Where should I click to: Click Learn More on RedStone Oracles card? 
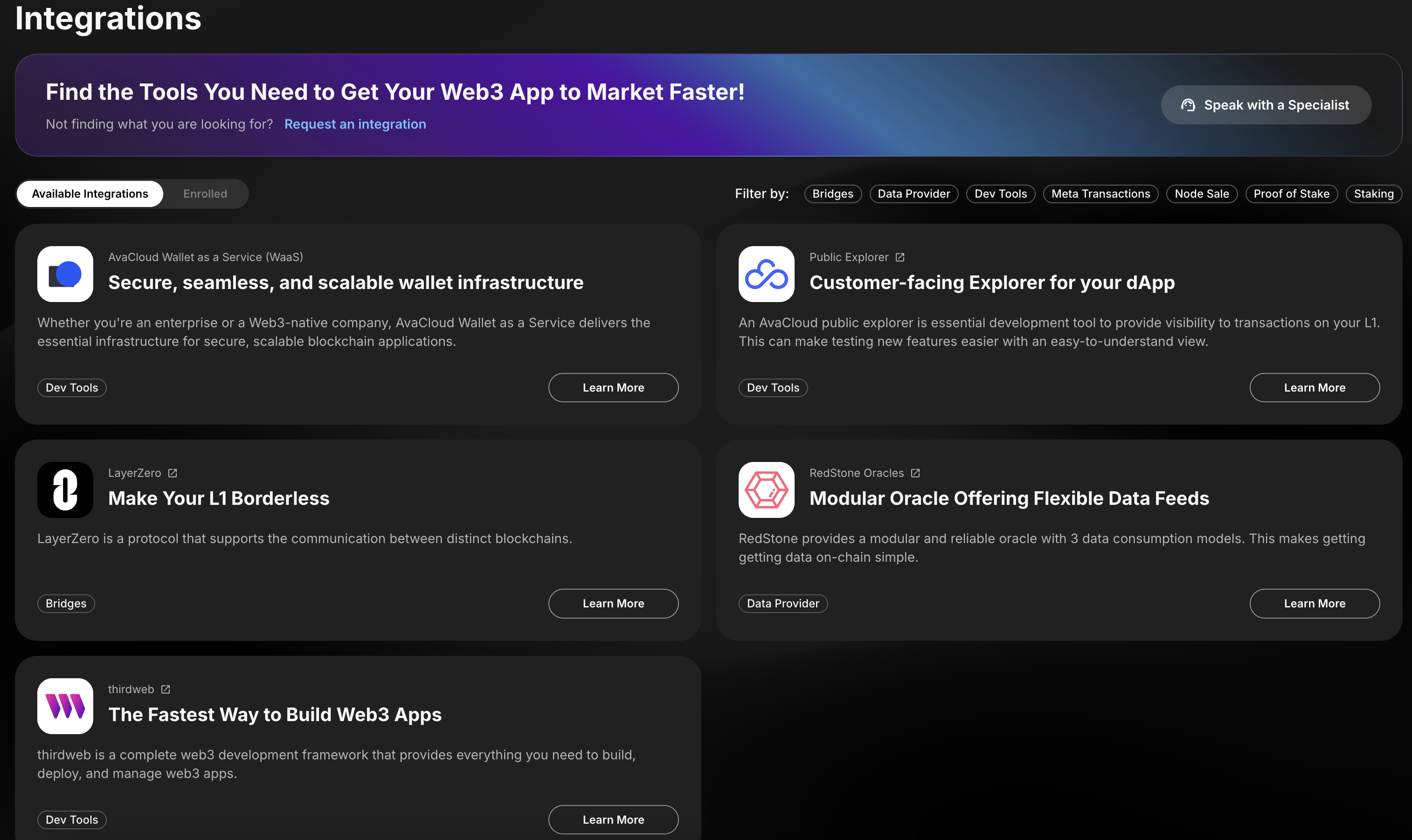pos(1314,603)
